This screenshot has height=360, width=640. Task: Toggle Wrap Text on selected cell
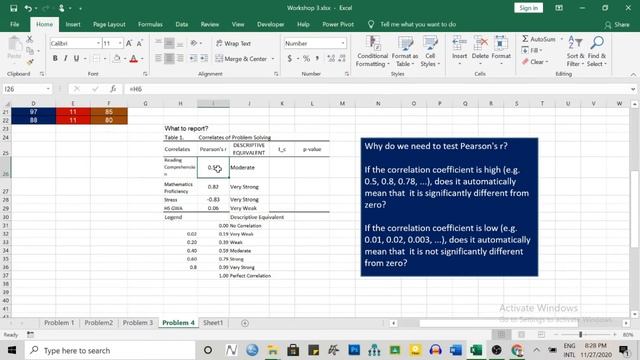tap(233, 43)
